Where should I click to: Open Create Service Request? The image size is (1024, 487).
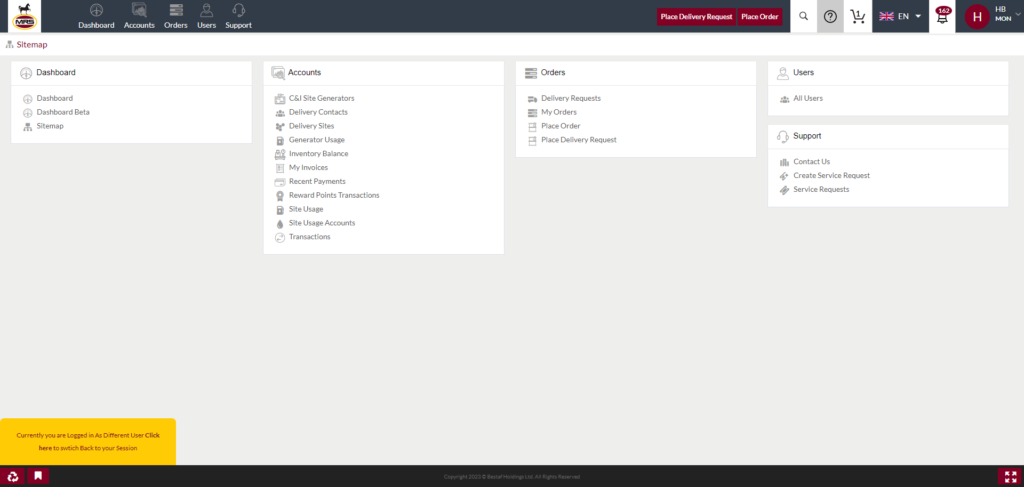pyautogui.click(x=831, y=176)
